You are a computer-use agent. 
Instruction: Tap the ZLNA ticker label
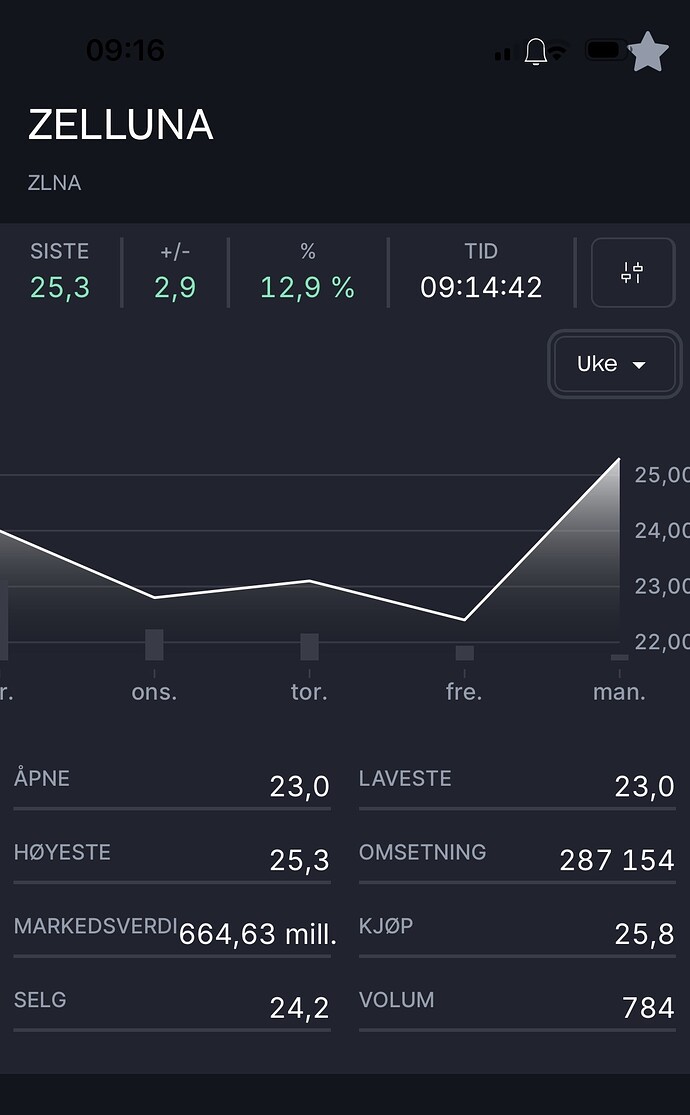55,183
